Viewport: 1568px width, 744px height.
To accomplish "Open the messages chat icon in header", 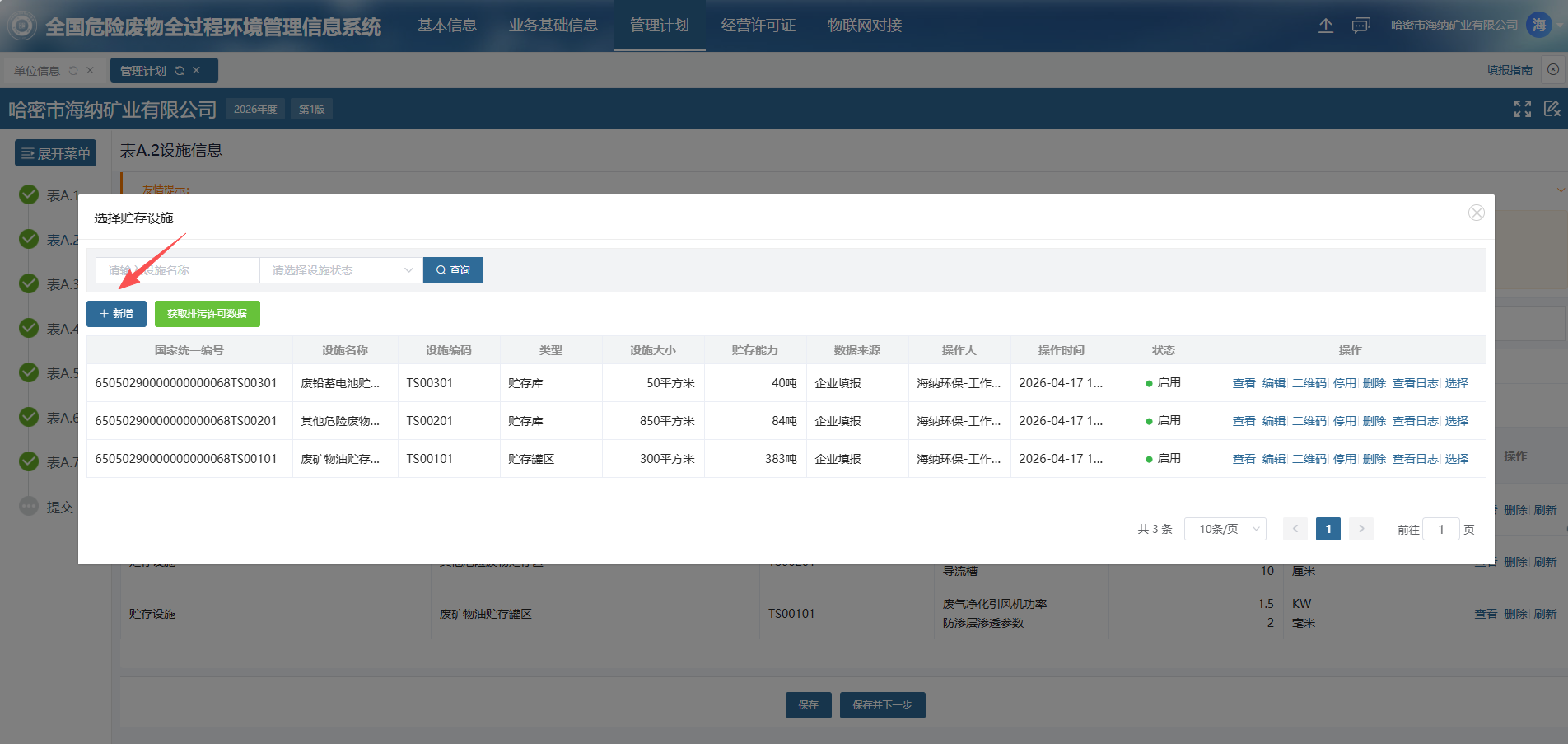I will click(1360, 26).
